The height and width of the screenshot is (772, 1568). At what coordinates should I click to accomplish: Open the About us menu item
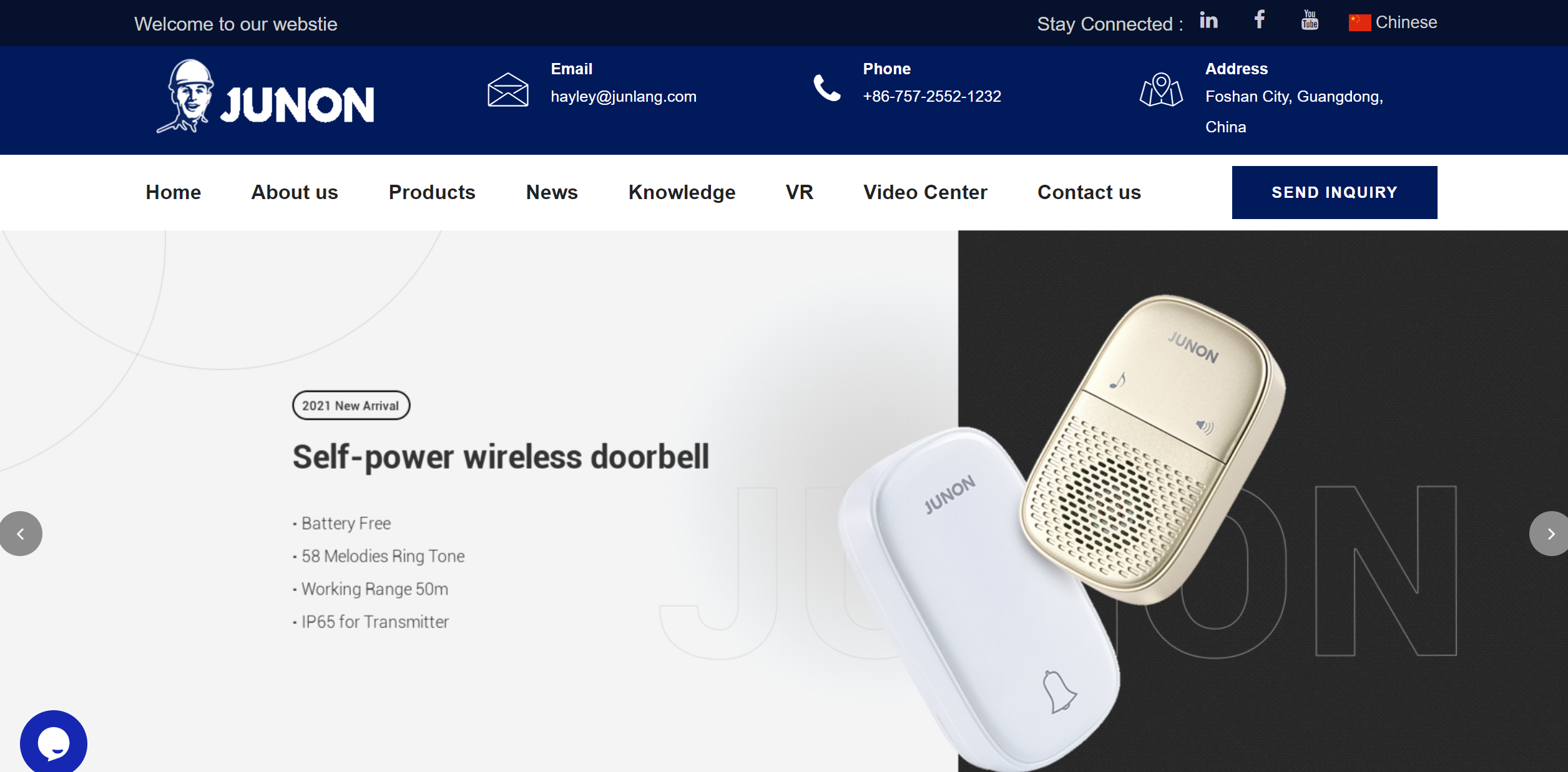pos(295,192)
